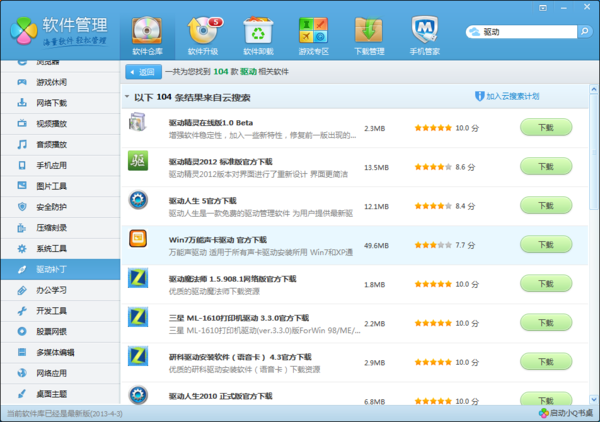Click the 驱动魔法师 Z app icon
Viewport: 600px width, 422px height.
click(x=138, y=278)
